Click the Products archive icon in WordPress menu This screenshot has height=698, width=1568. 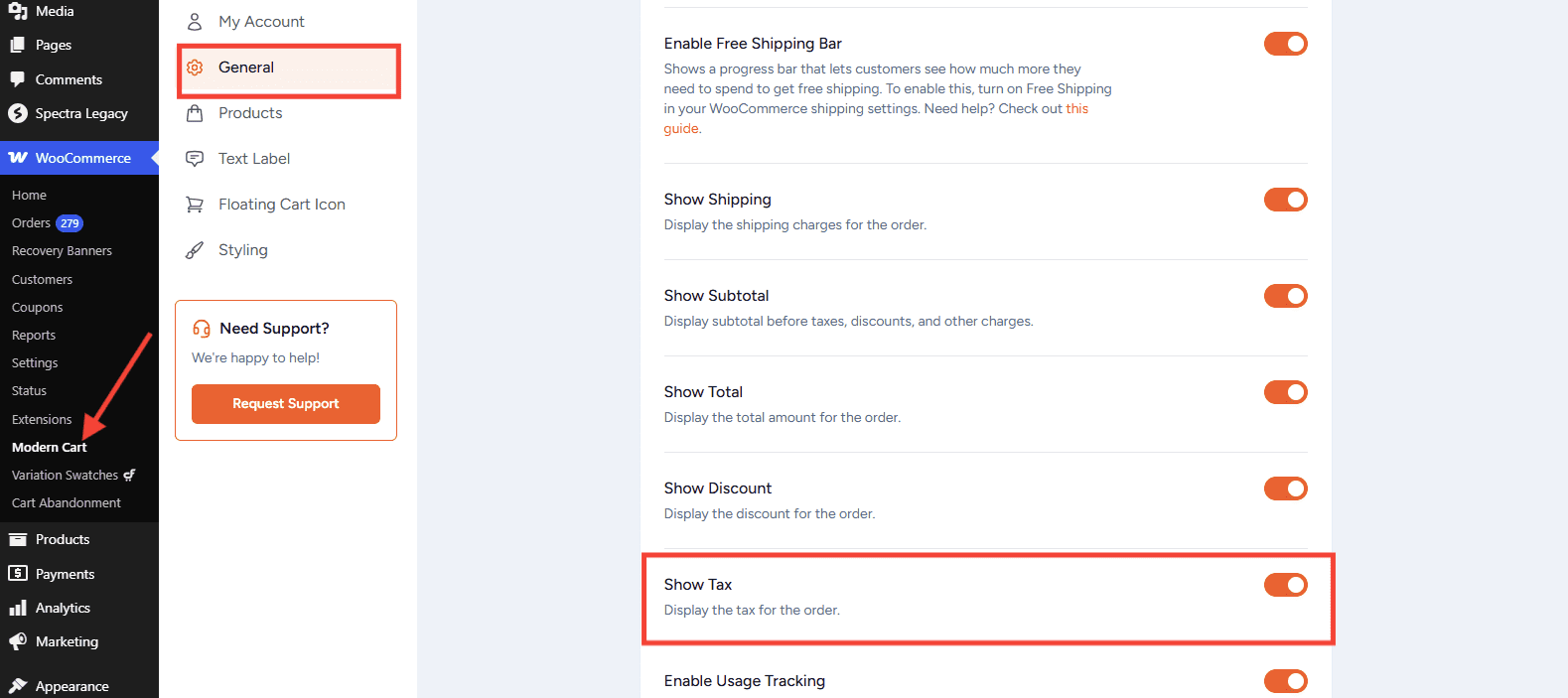[18, 539]
